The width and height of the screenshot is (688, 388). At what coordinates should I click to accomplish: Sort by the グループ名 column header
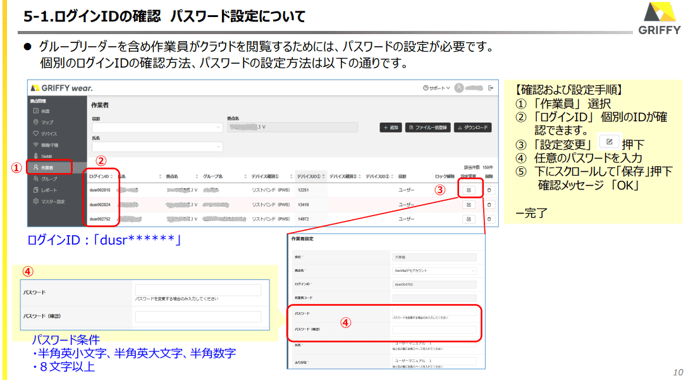[x=225, y=176]
